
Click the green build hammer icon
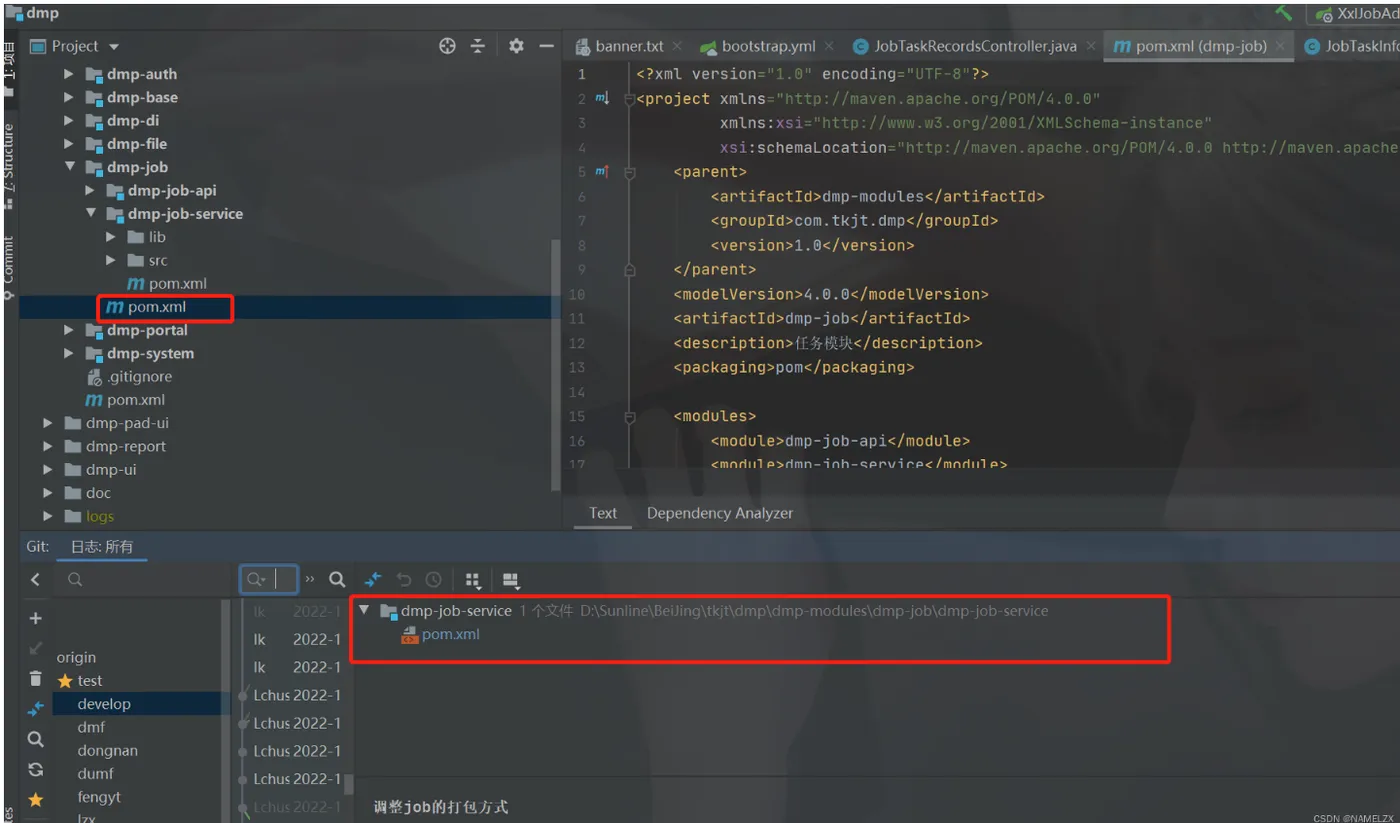1284,13
